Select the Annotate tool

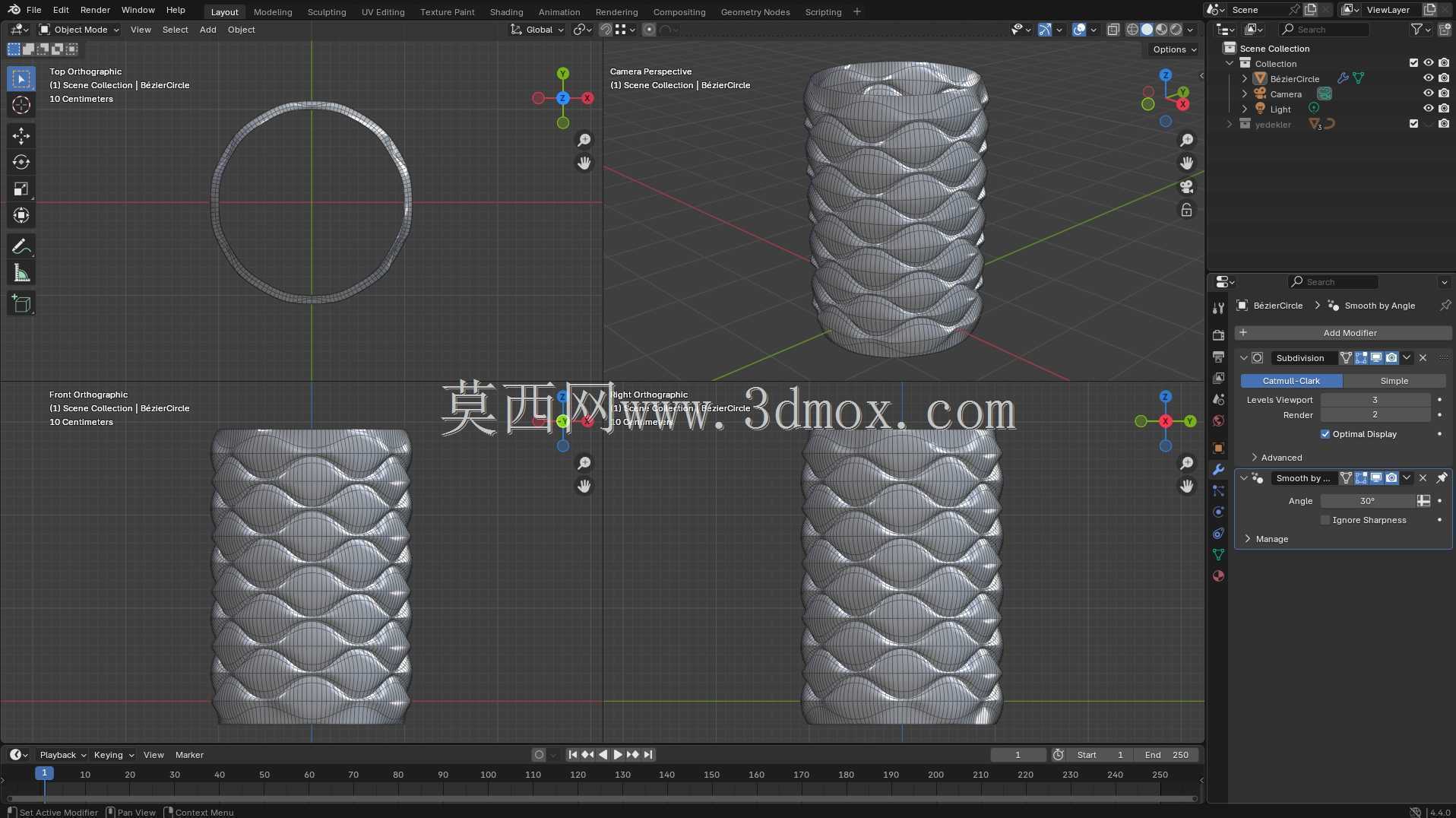click(x=21, y=246)
